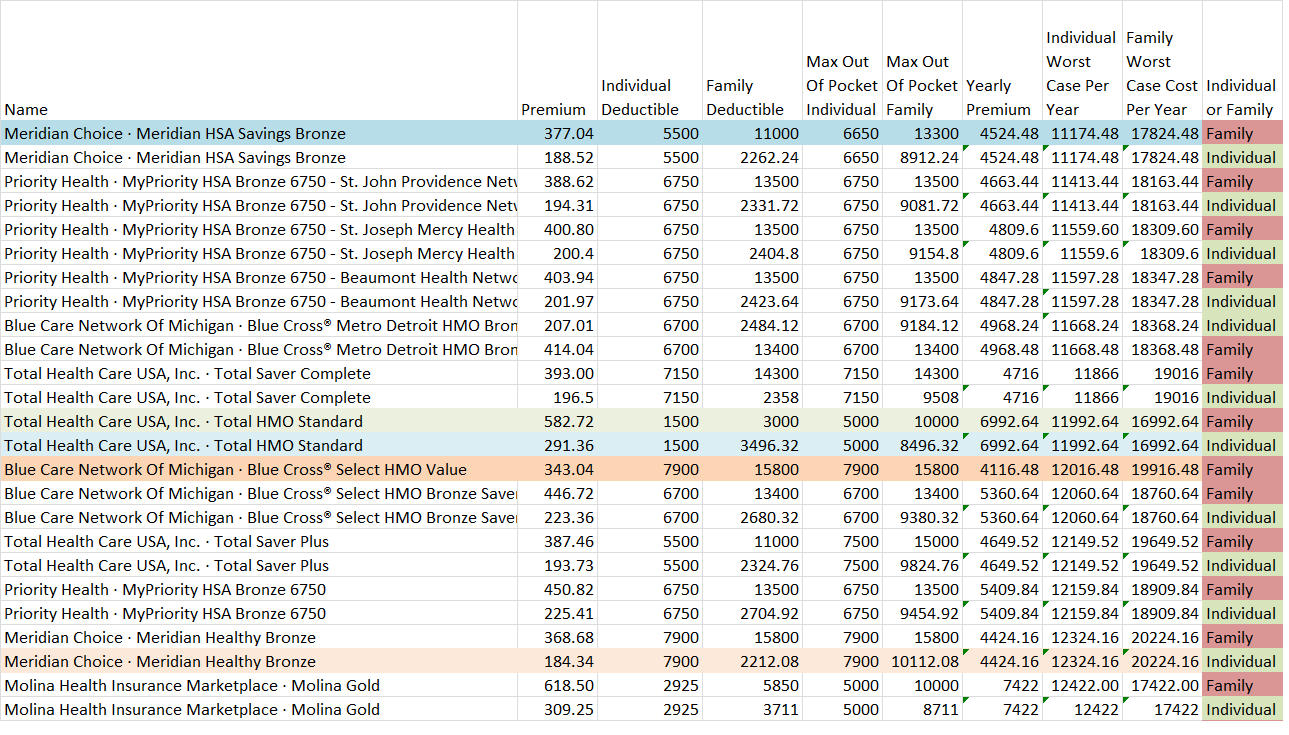Select the max out of pocket family 10112.08
This screenshot has width=1289, height=735.
pos(922,661)
